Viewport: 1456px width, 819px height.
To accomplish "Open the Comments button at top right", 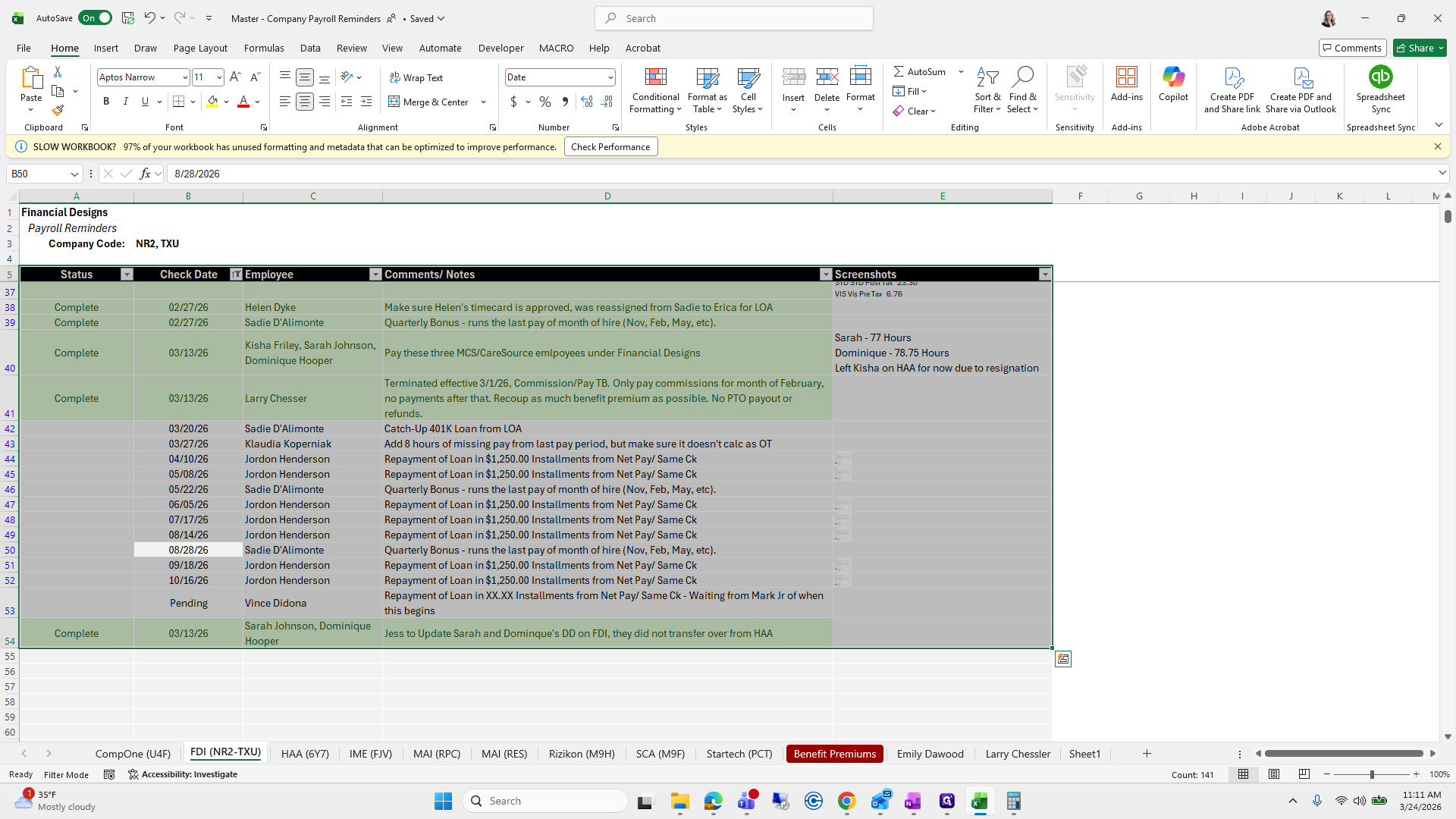I will coord(1352,48).
